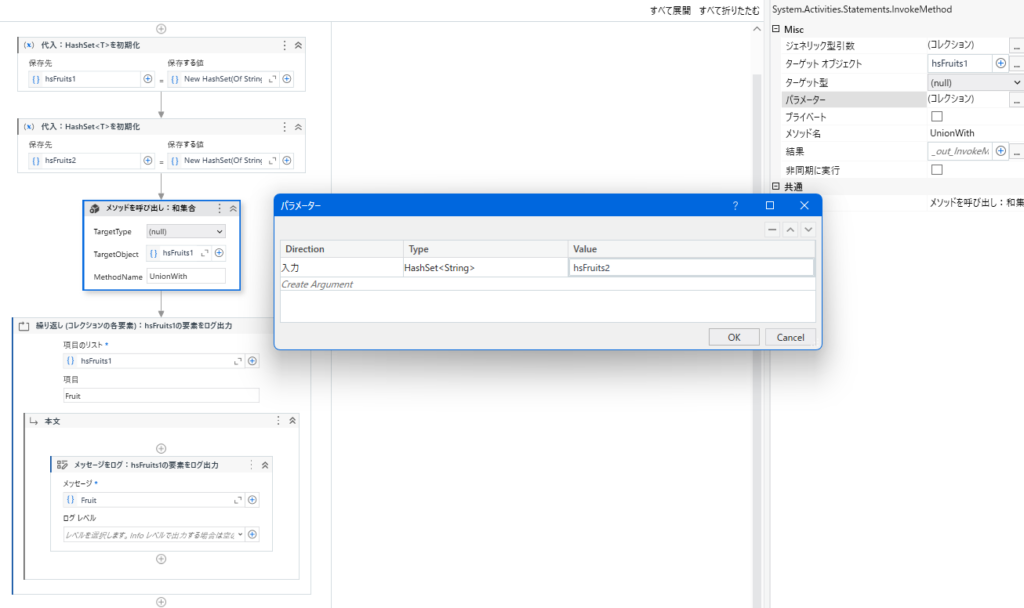Open the expression editor for New HashSet value
This screenshot has width=1024, height=608.
pyautogui.click(x=270, y=79)
